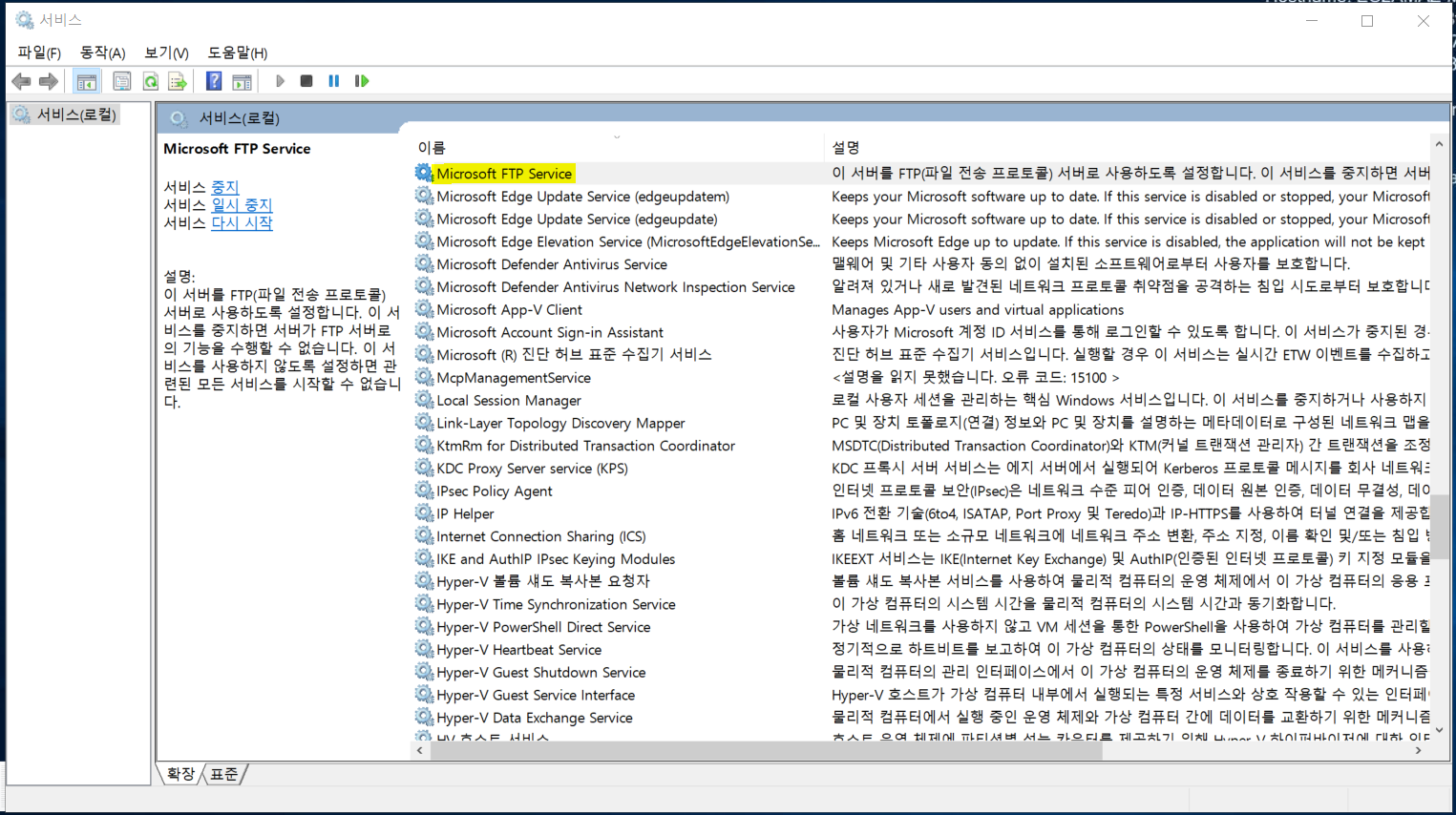This screenshot has height=815, width=1456.
Task: Click the Restart Service icon
Action: pos(362,82)
